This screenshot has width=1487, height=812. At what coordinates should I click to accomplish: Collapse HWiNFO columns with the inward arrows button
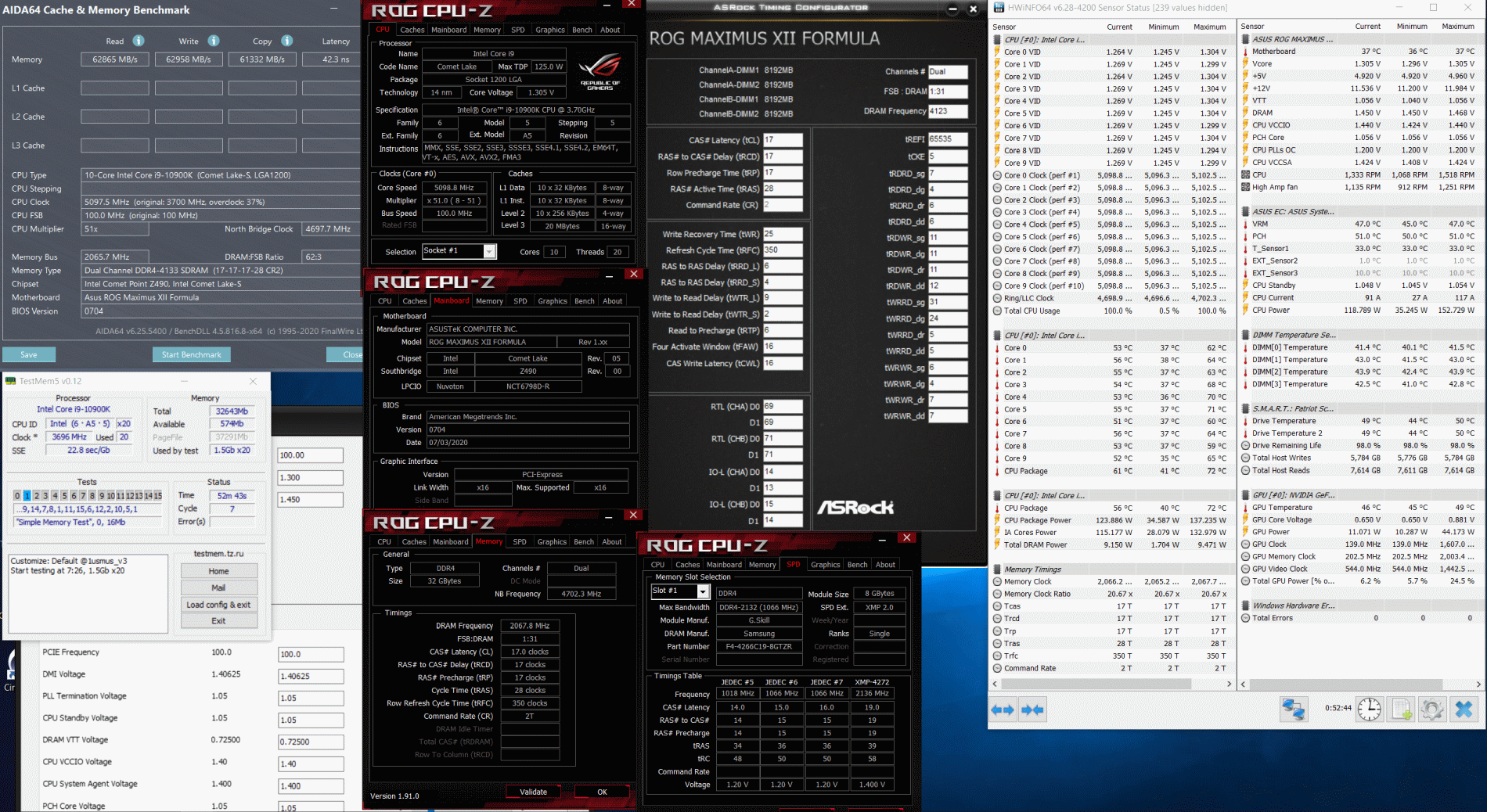[x=1032, y=710]
